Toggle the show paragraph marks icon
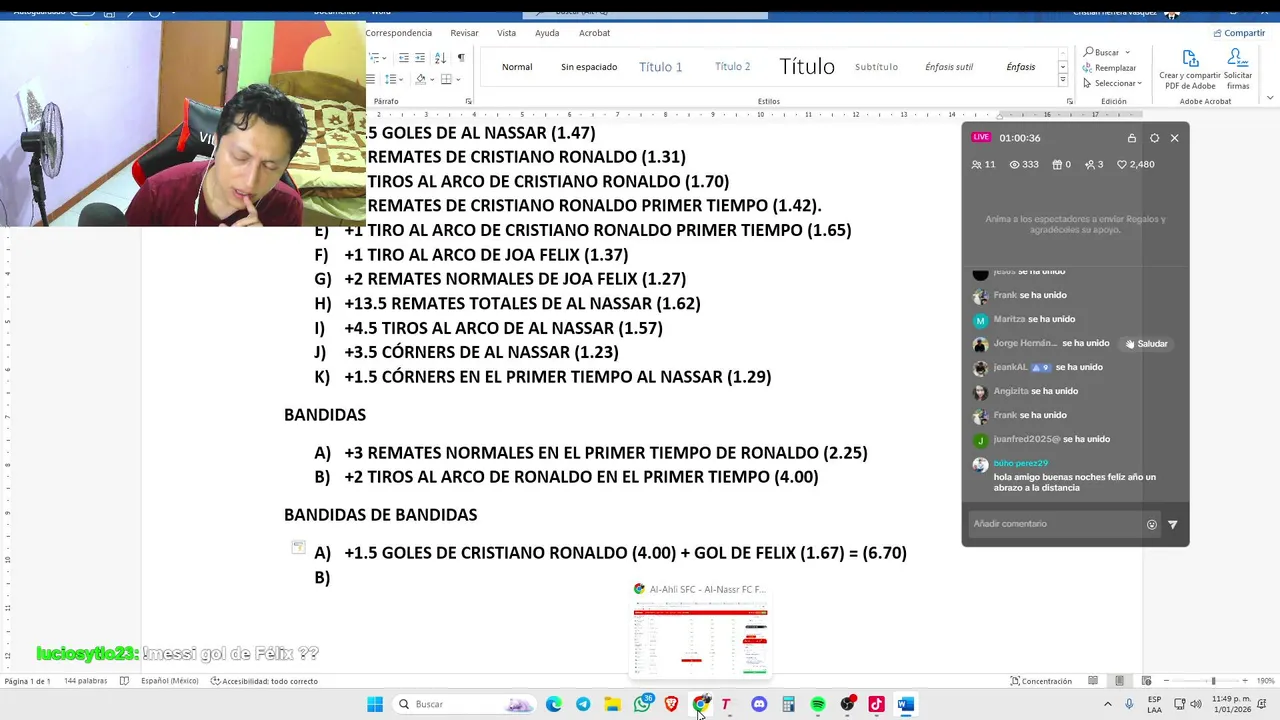The width and height of the screenshot is (1280, 720). 461,58
